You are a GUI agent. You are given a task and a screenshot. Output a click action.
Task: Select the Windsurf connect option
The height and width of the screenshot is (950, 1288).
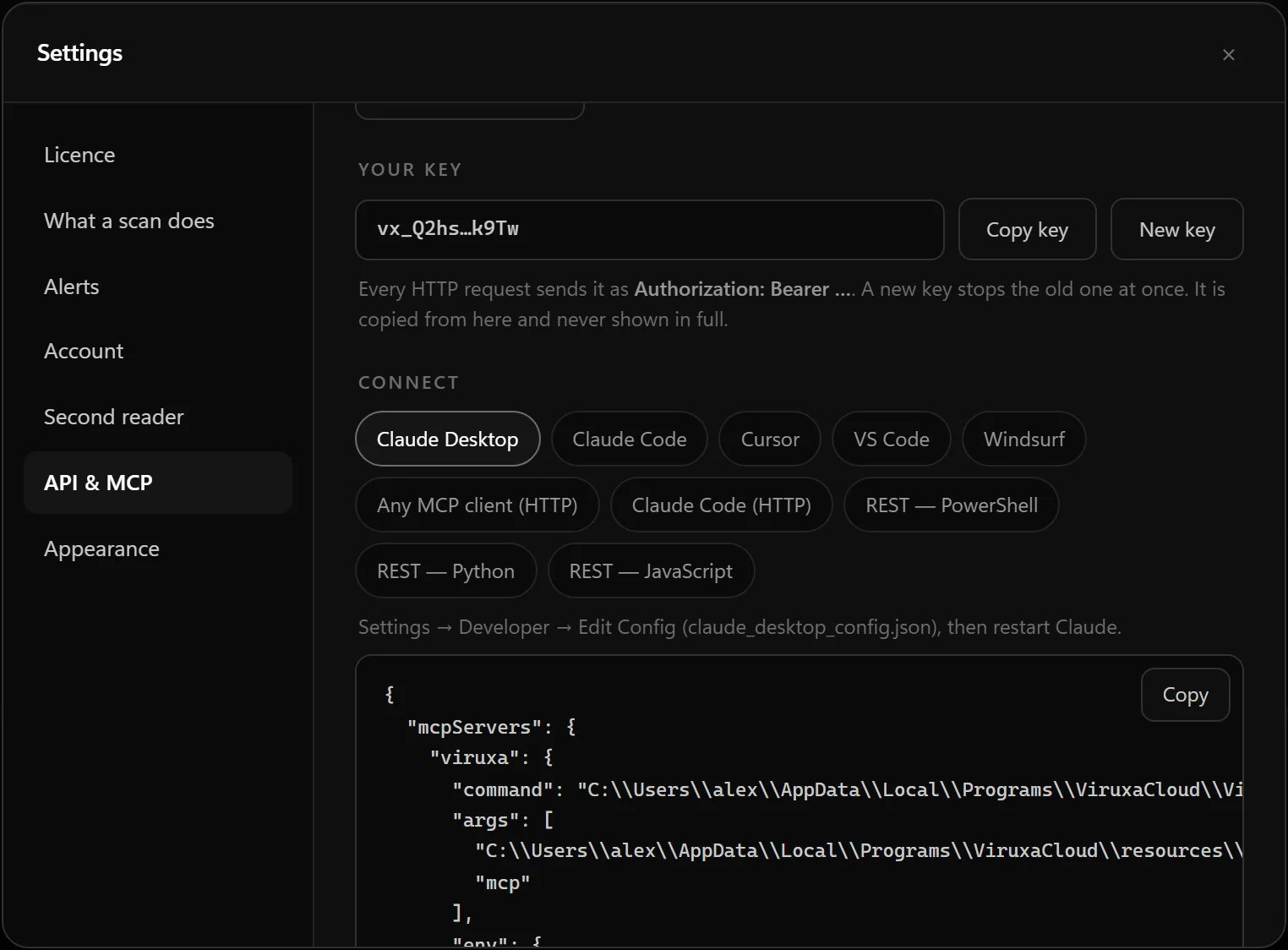[x=1024, y=439]
